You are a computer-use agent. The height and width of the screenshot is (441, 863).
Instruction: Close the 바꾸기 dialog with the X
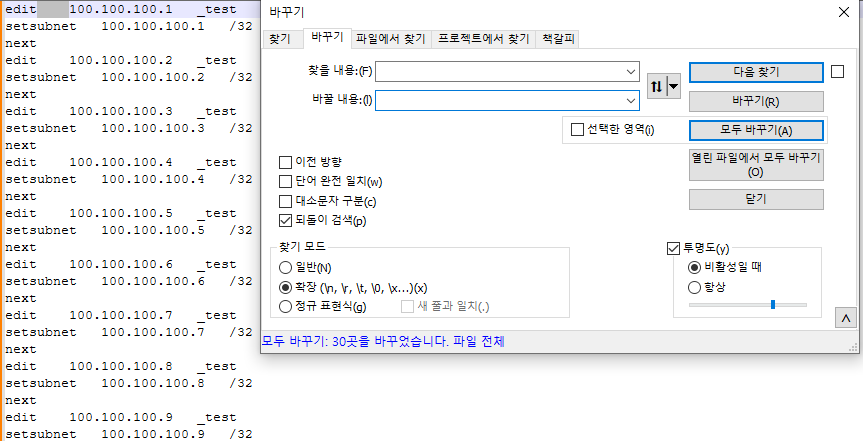[x=843, y=12]
